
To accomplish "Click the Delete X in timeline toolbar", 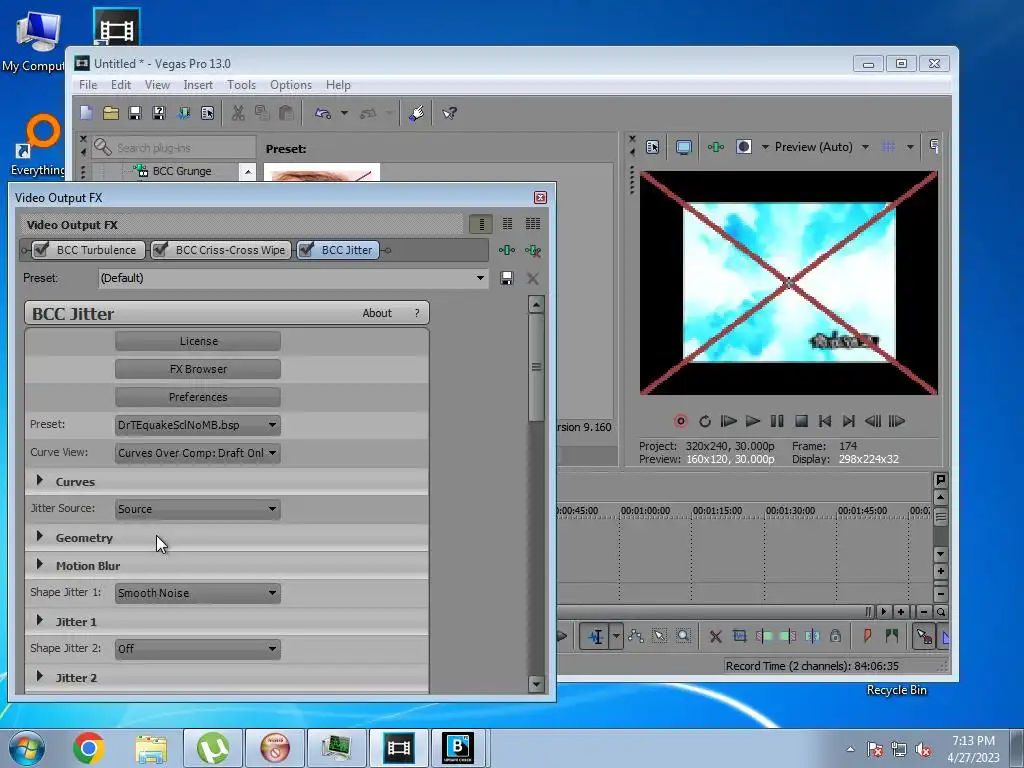I will 716,636.
